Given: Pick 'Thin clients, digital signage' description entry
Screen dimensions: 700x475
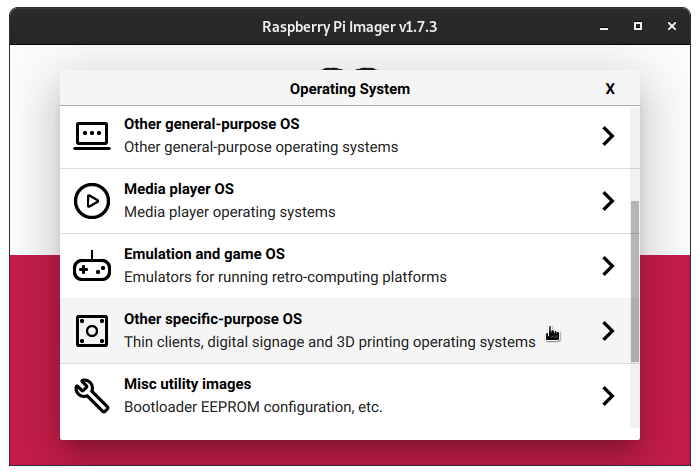Looking at the screenshot, I should click(329, 342).
